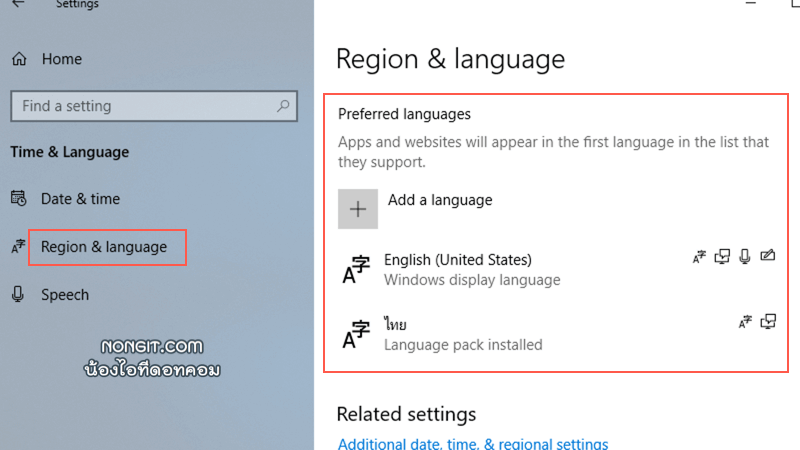
Task: Click the English speech recognition microphone icon
Action: click(x=745, y=256)
